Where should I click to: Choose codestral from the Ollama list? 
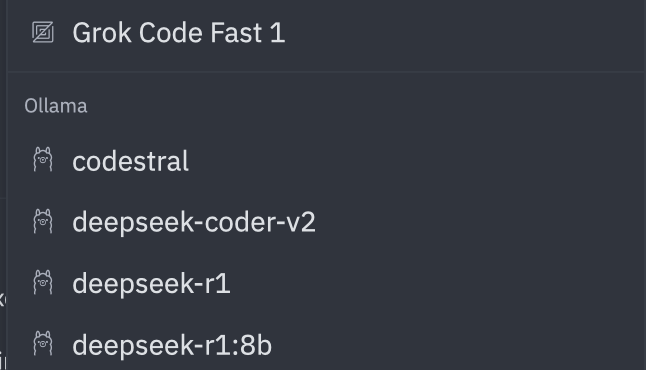tap(326, 160)
